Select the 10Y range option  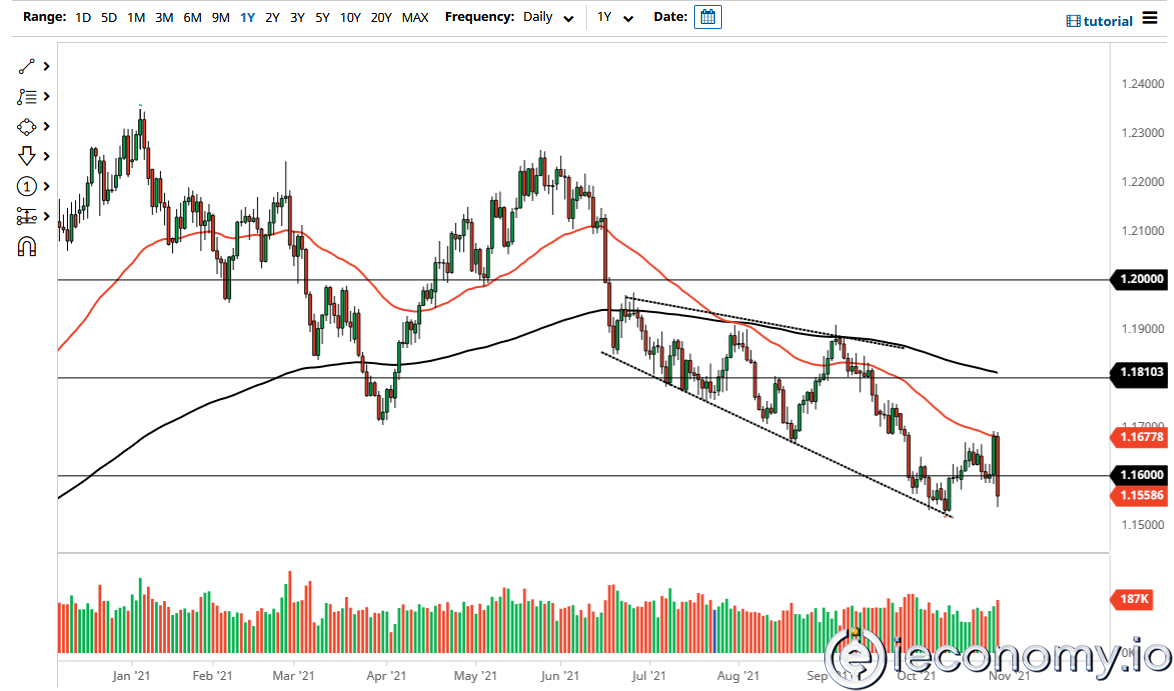click(350, 17)
